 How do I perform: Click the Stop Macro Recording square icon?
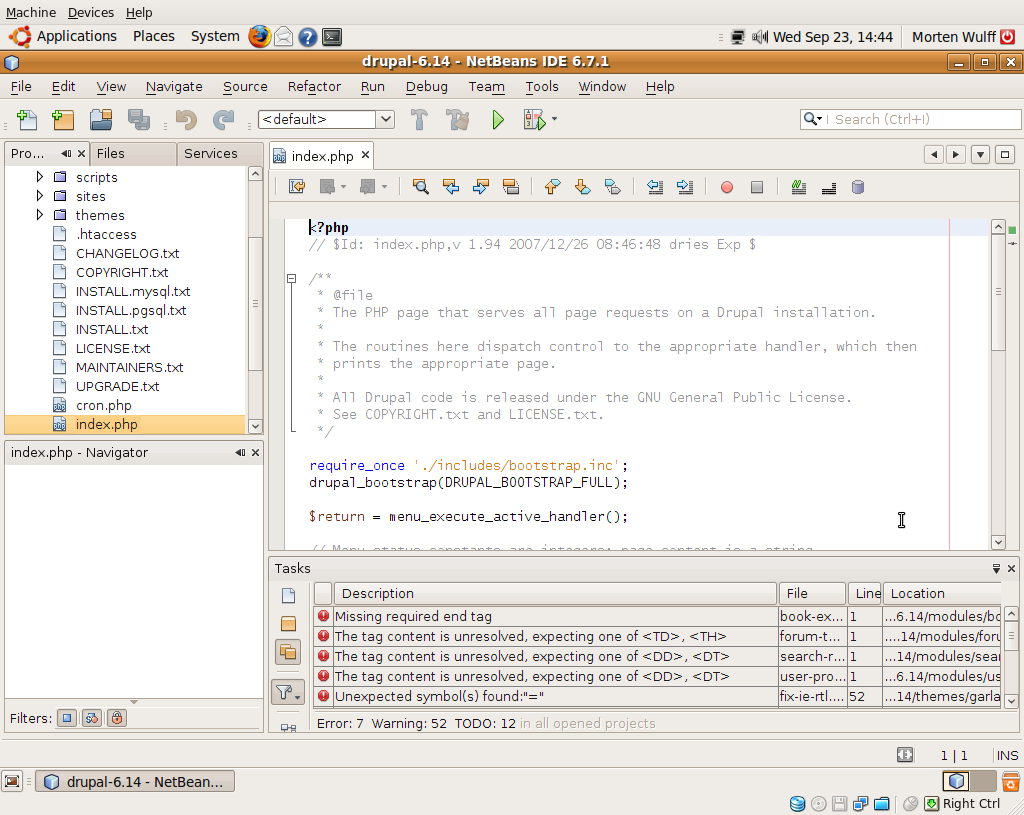757,188
